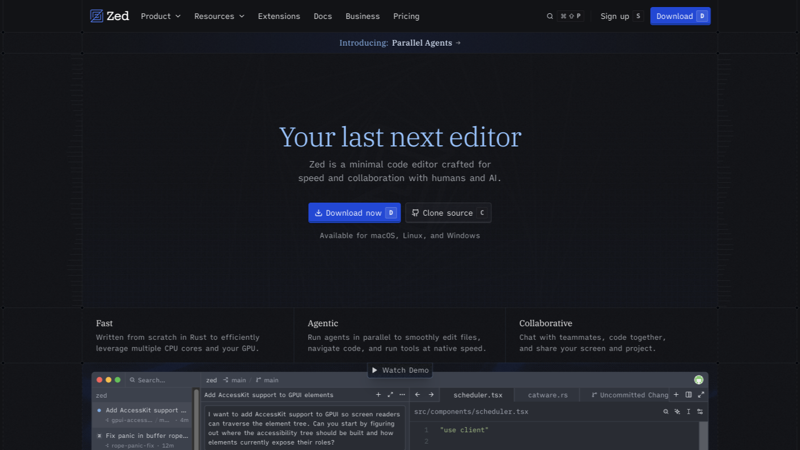
Task: Click the green user avatar in editor preview
Action: [698, 380]
